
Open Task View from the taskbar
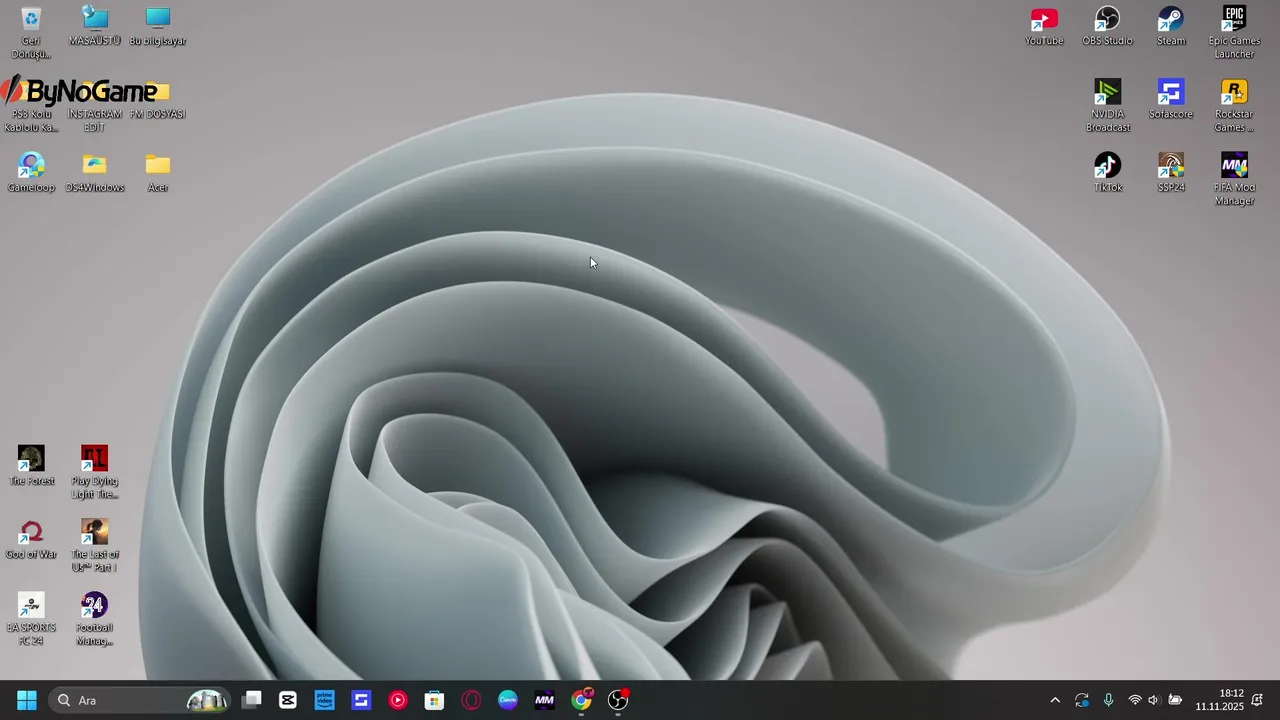(x=252, y=700)
